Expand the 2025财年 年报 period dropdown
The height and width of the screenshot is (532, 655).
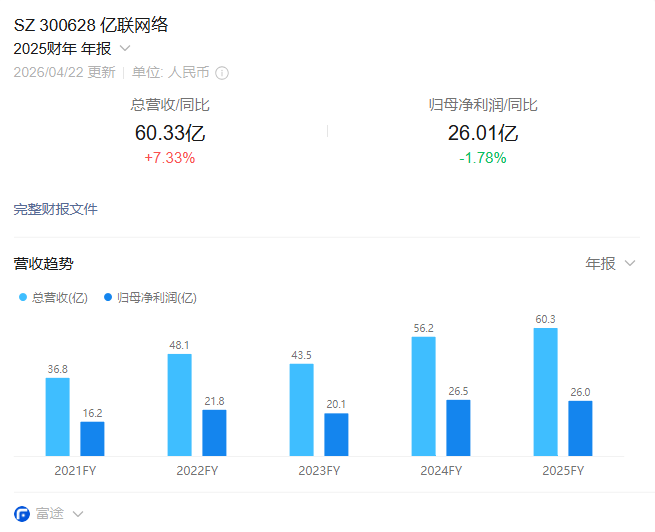coord(125,48)
